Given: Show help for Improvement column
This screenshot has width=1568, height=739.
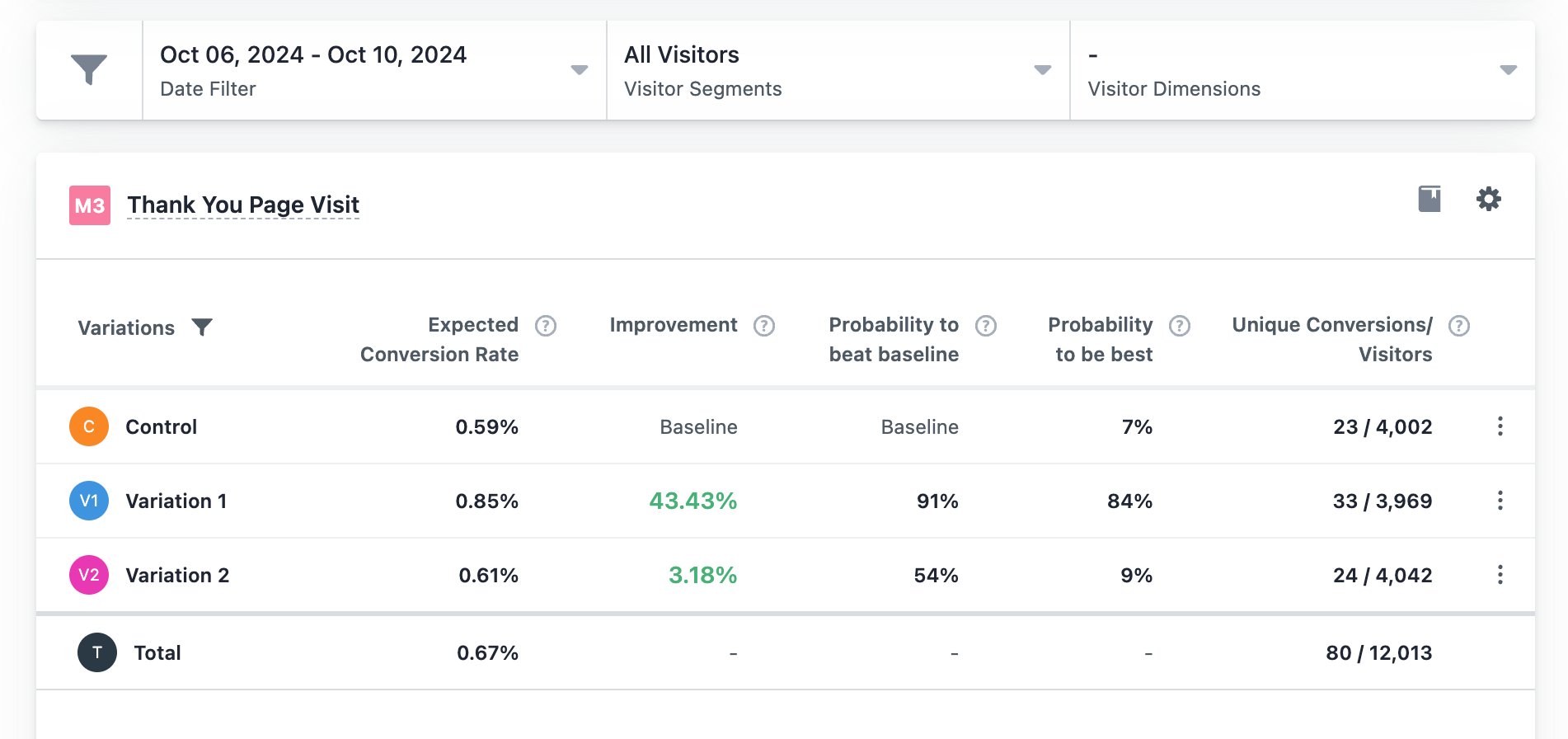Looking at the screenshot, I should click(764, 326).
